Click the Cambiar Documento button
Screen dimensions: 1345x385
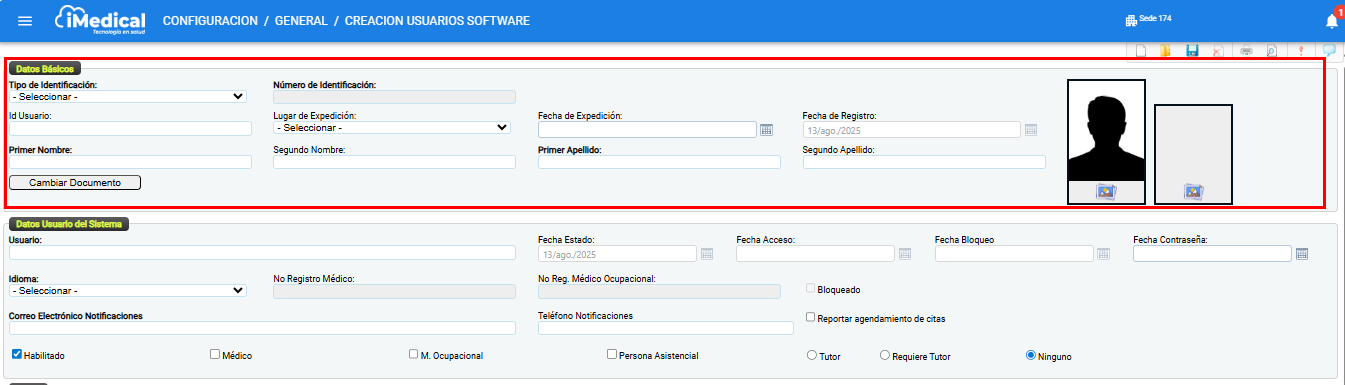[x=75, y=183]
